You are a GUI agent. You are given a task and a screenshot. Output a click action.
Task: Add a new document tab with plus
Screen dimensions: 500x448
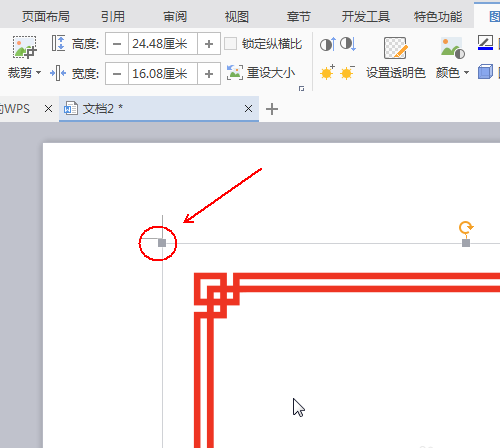[x=272, y=109]
